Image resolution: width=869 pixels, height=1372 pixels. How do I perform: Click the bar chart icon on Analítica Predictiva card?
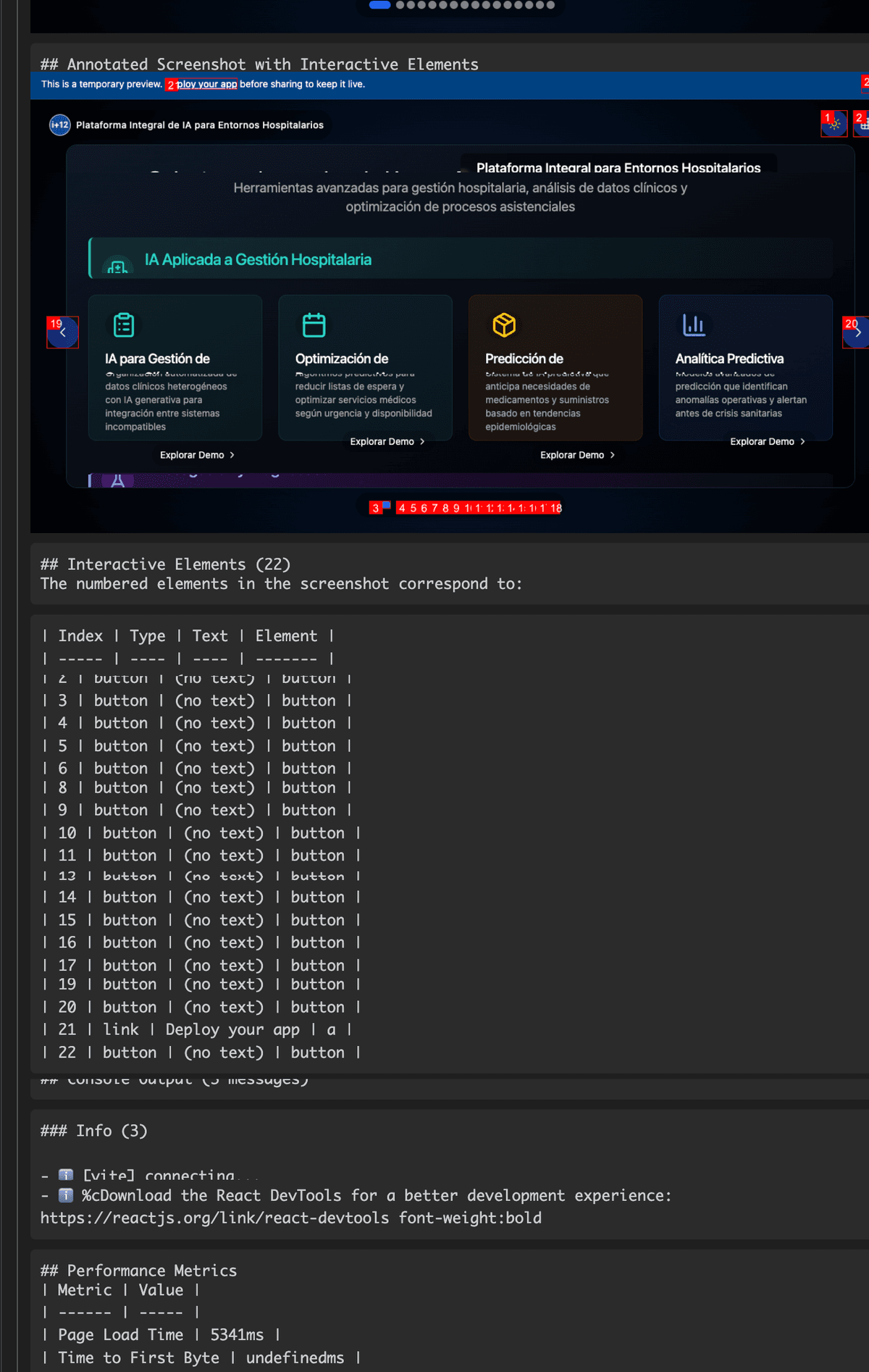tap(694, 325)
